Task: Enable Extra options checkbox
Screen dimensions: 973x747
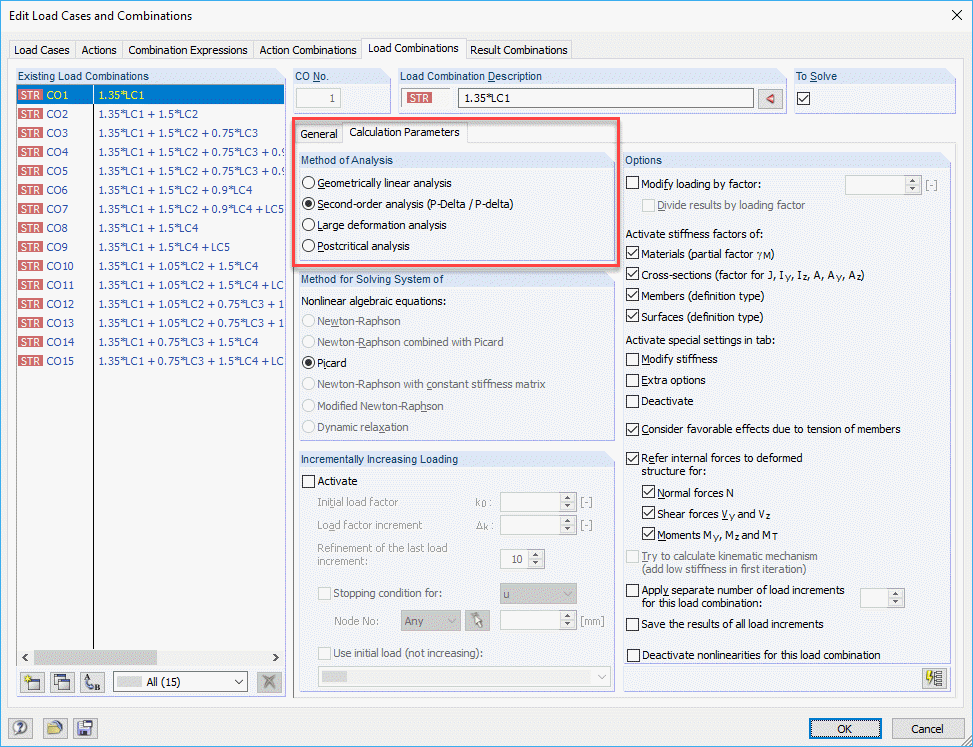Action: pyautogui.click(x=633, y=380)
